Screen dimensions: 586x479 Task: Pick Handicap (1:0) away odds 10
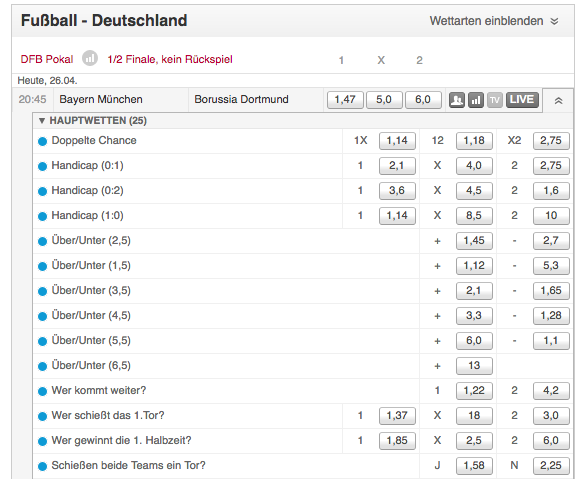pyautogui.click(x=551, y=216)
